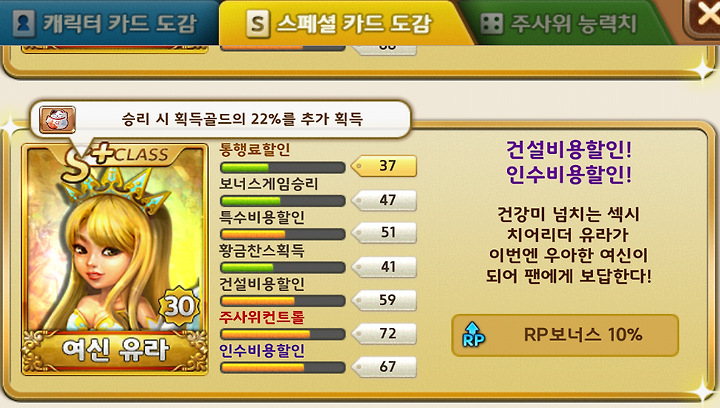Click the 72 dice control value tag
This screenshot has width=720, height=408.
click(384, 333)
